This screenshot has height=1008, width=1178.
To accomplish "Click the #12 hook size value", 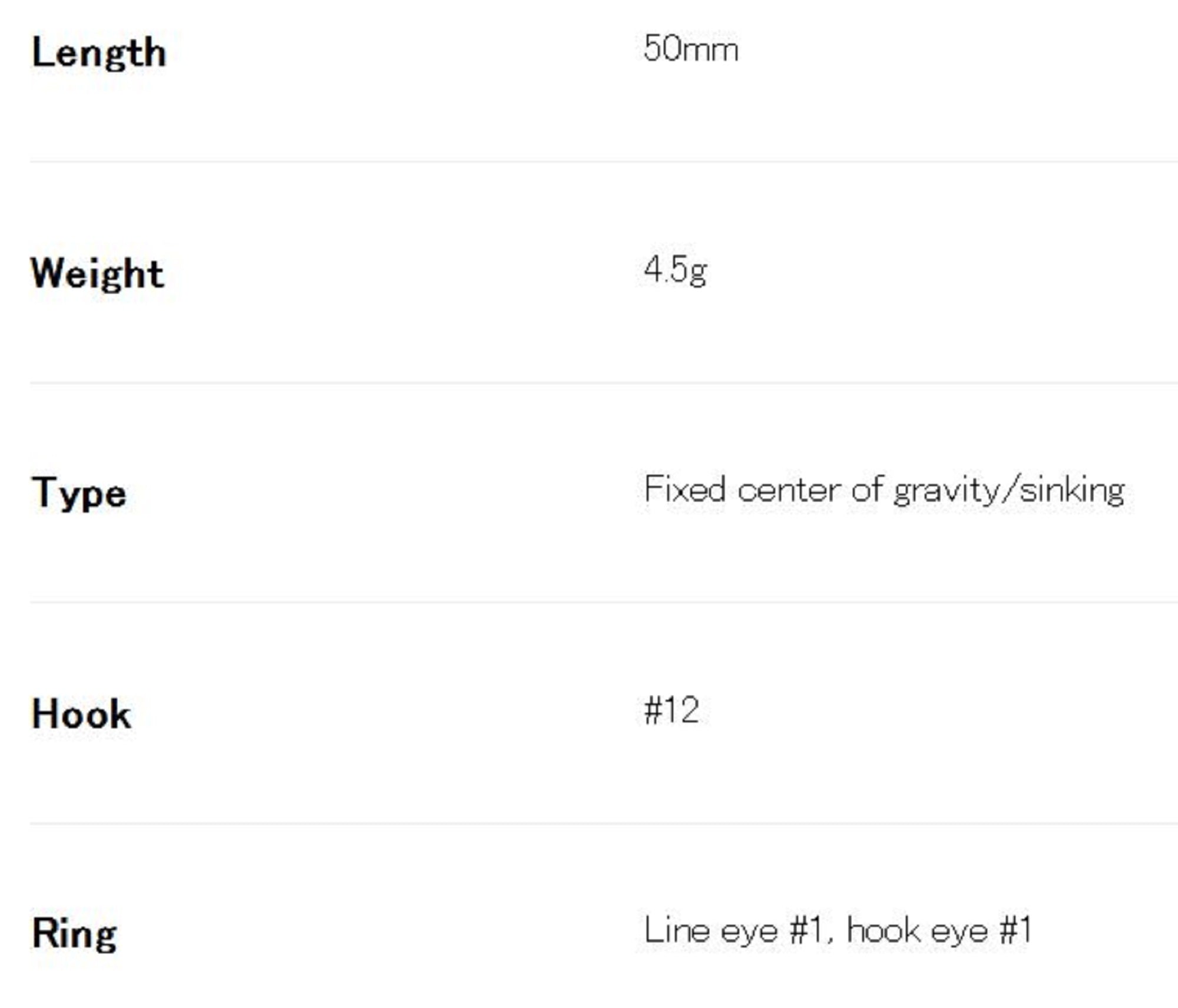I will click(x=671, y=710).
